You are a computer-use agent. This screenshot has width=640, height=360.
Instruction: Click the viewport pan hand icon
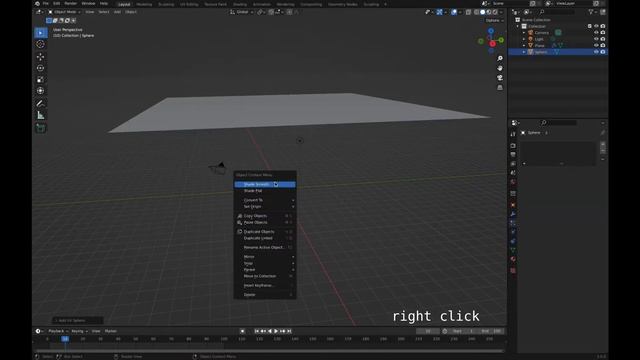500,68
